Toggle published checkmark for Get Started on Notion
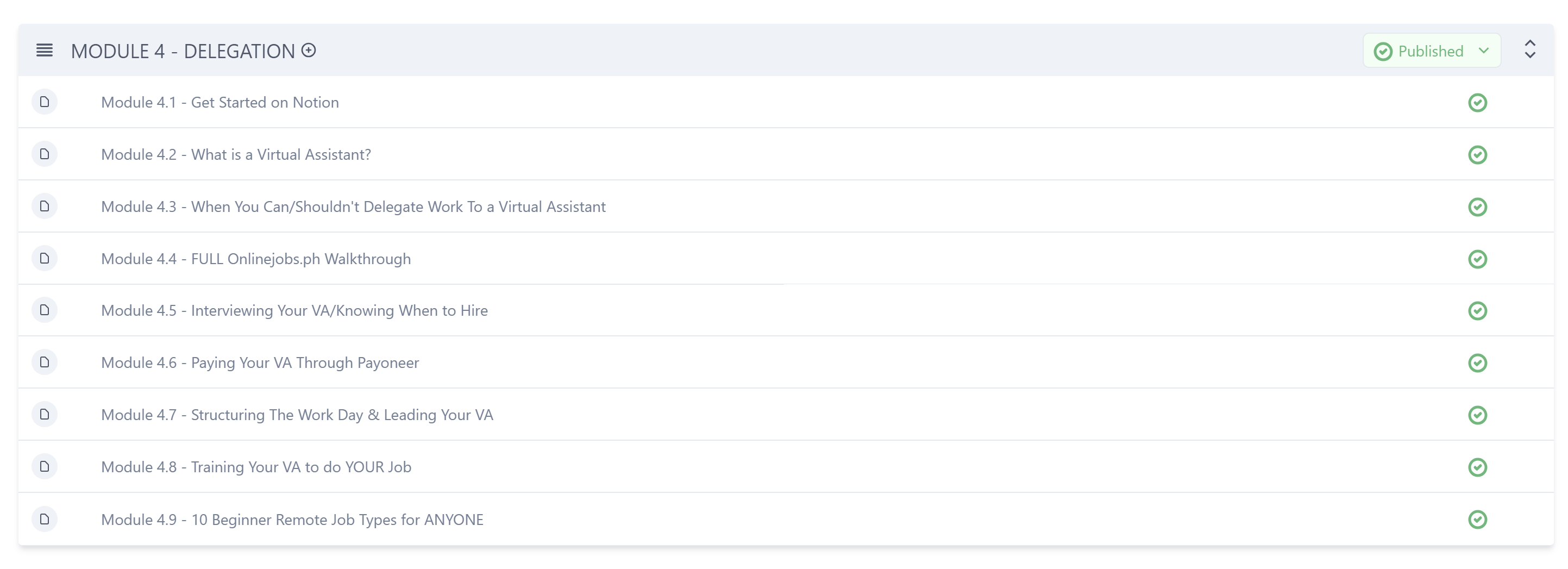This screenshot has width=1568, height=569. (x=1477, y=103)
